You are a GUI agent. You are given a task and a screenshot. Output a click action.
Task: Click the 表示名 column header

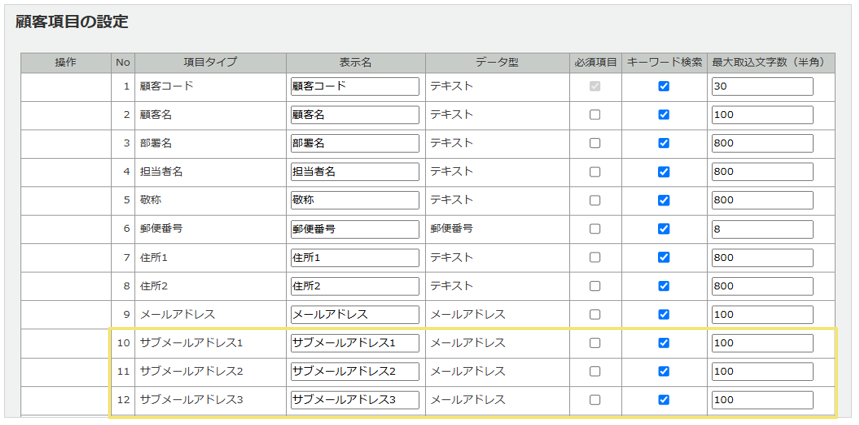[355, 62]
